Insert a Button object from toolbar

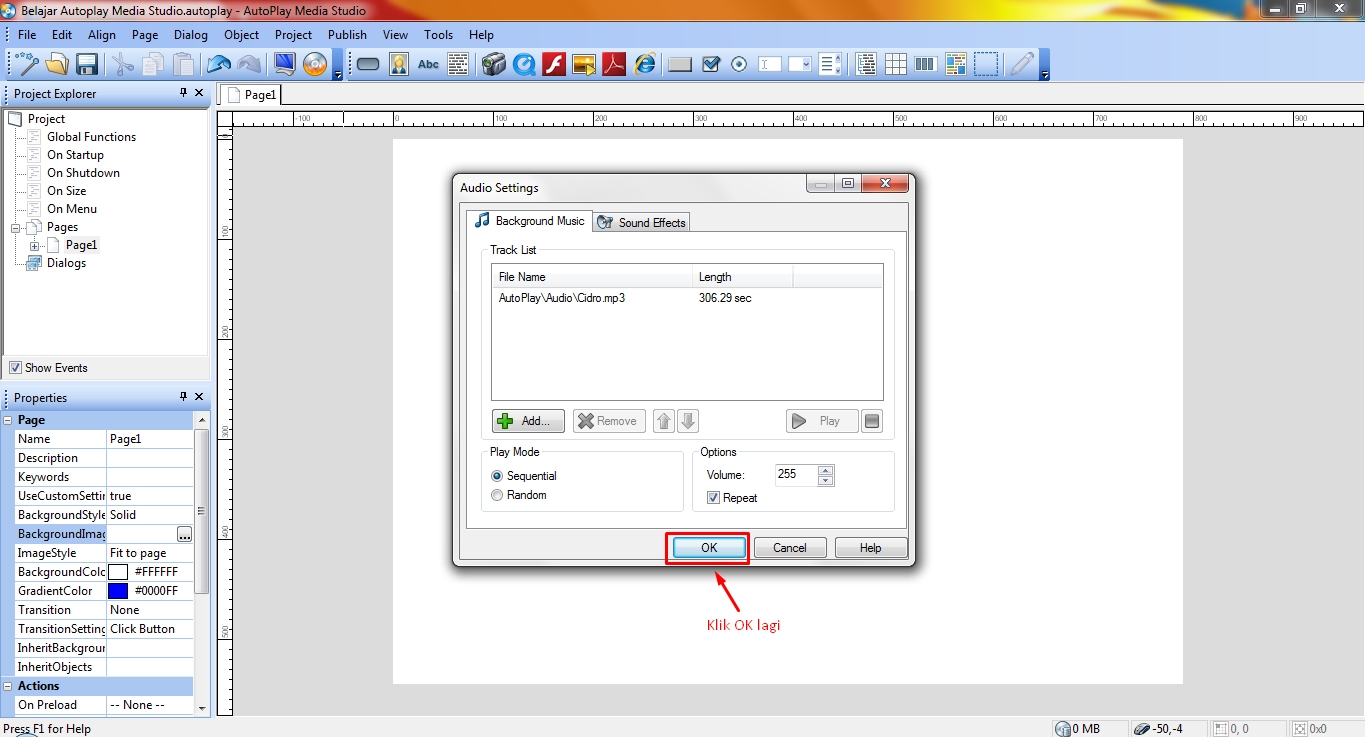pos(368,65)
